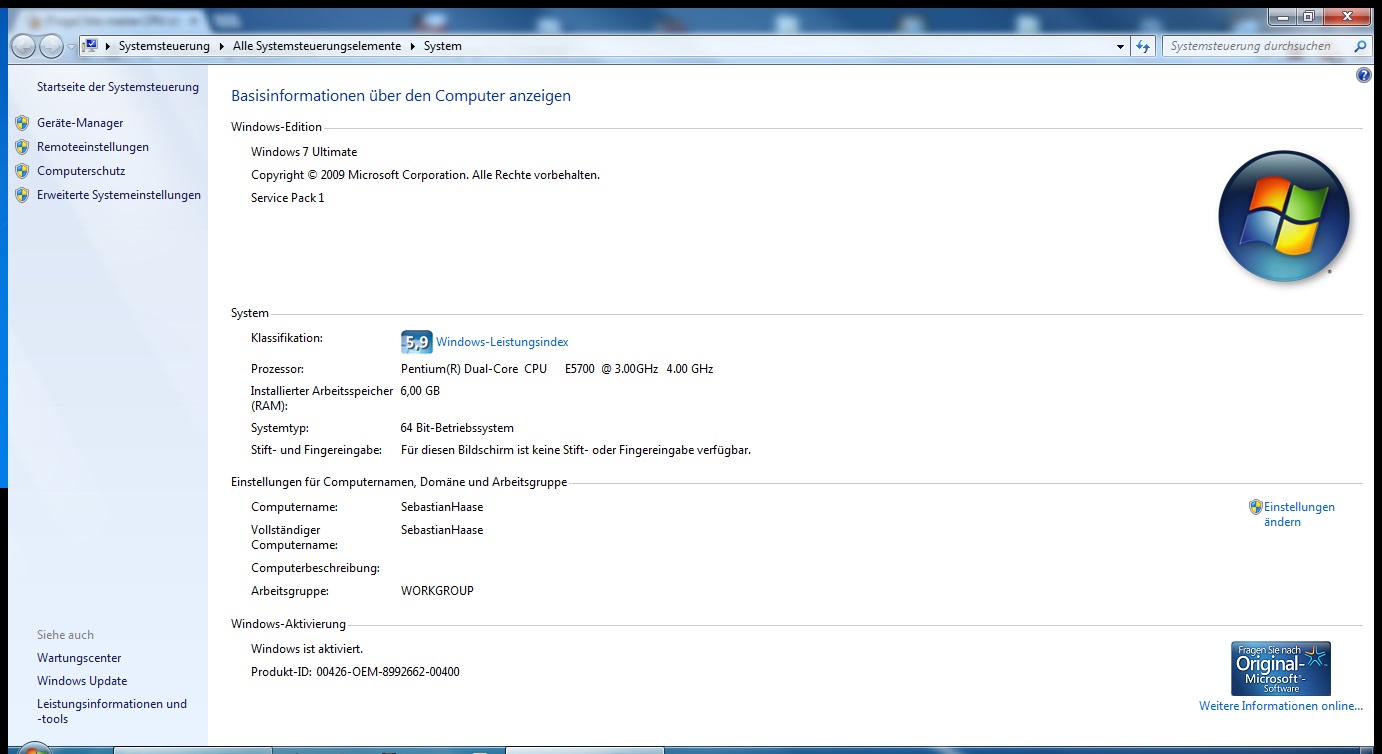Open the address bar history dropdown arrow
This screenshot has height=754, width=1382.
[x=1120, y=46]
